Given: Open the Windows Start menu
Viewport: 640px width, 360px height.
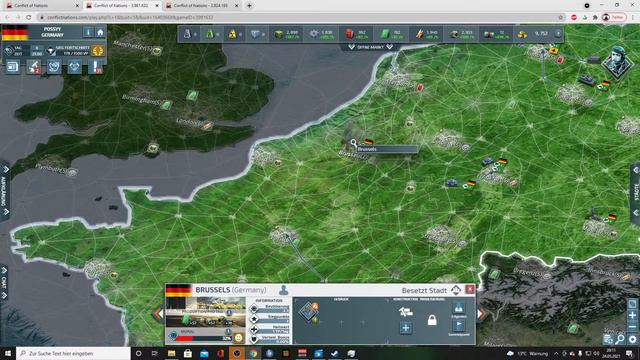Looking at the screenshot, I should pyautogui.click(x=8, y=353).
